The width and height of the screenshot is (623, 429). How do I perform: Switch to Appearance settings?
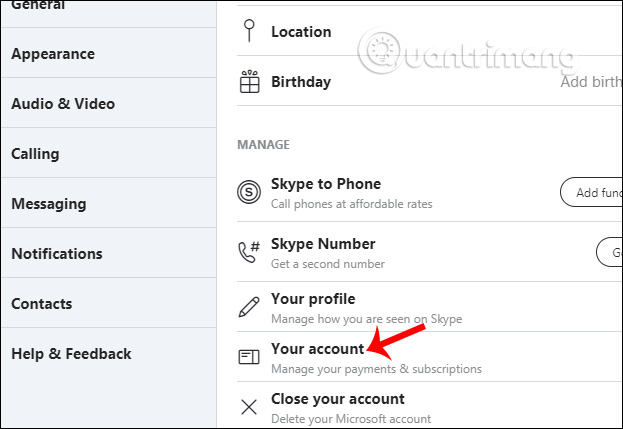pyautogui.click(x=53, y=54)
